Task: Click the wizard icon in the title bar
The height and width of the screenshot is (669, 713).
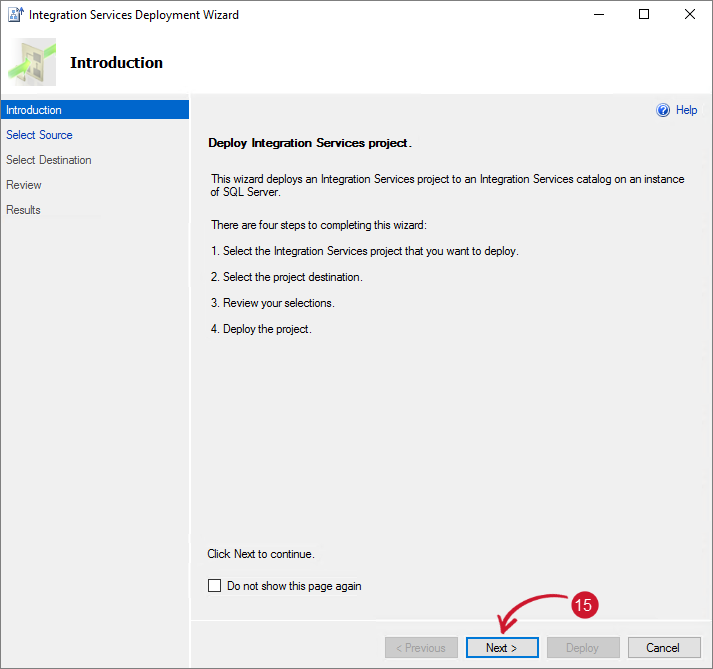Action: click(15, 15)
